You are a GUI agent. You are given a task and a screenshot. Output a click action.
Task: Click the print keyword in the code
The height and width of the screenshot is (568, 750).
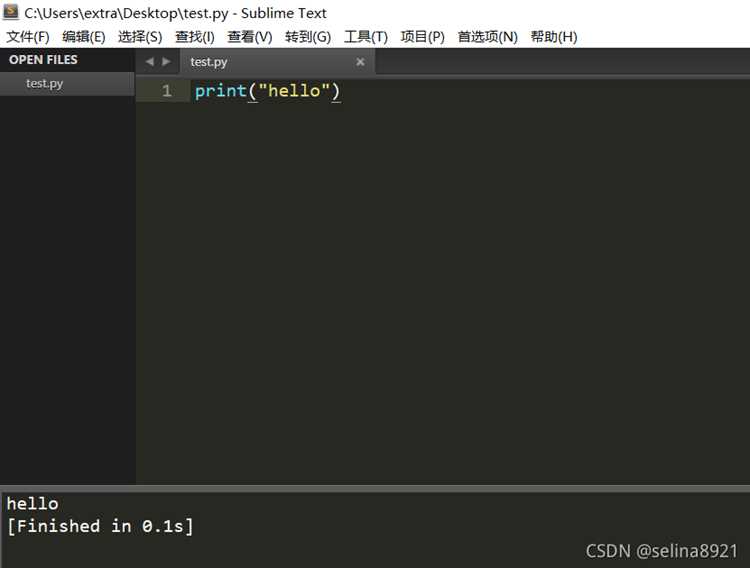coord(221,90)
